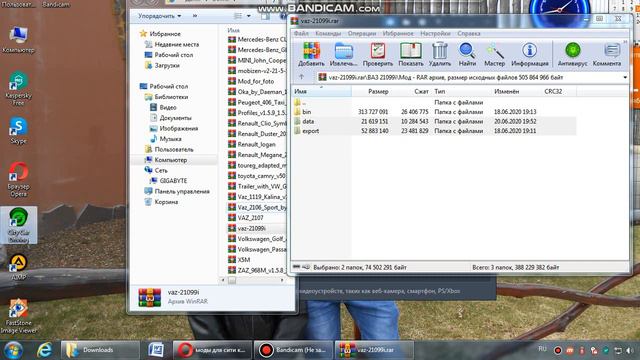Open Документы library in Explorer
The image size is (640, 360).
click(175, 118)
